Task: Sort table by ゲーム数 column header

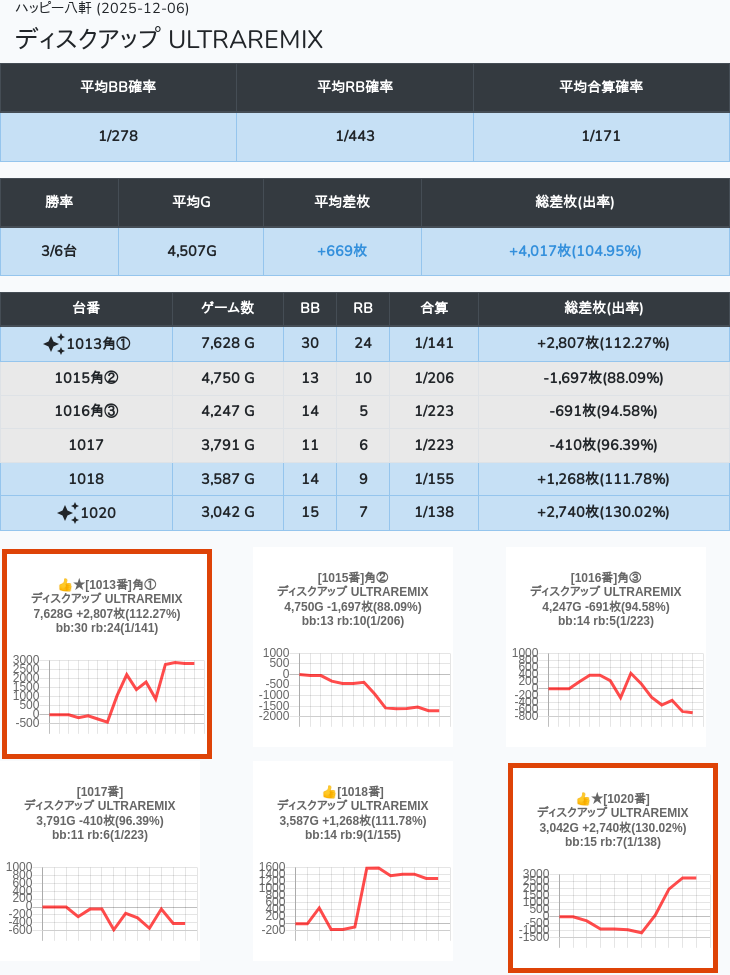Action: click(228, 309)
